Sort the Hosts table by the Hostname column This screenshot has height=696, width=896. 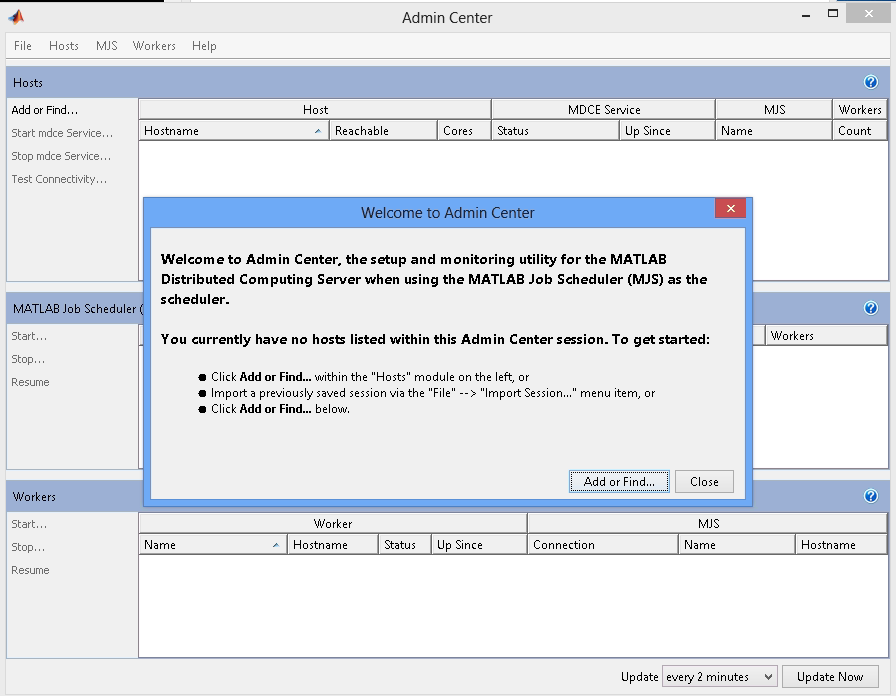tap(234, 131)
